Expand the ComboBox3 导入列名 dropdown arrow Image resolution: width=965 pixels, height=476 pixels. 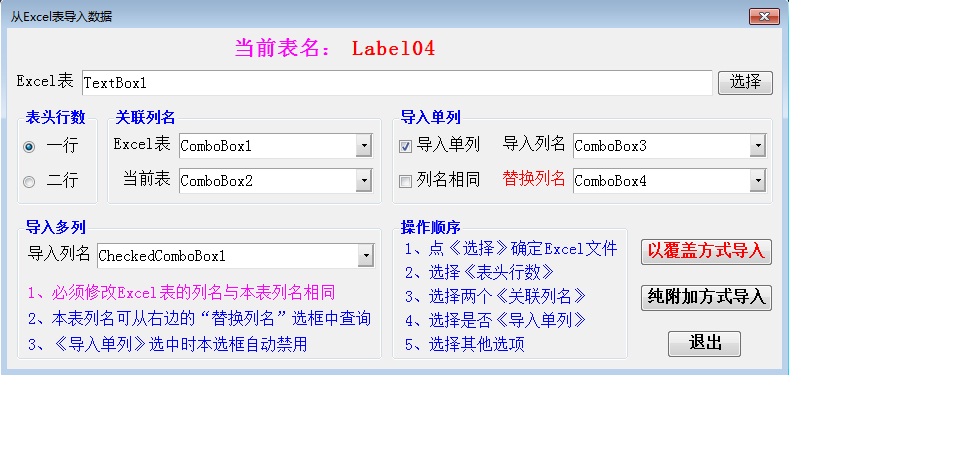click(758, 146)
